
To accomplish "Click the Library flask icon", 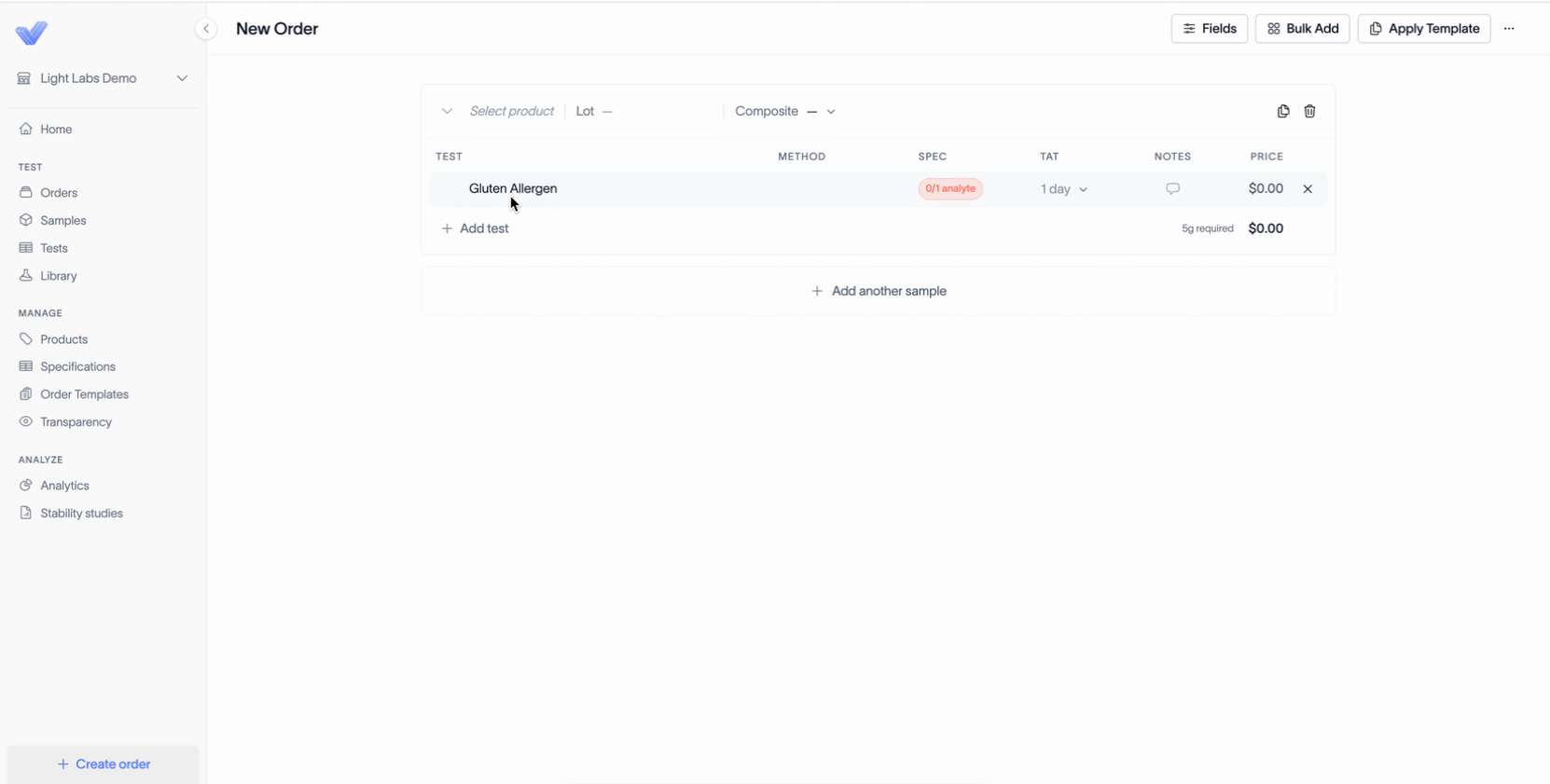I will pos(26,276).
